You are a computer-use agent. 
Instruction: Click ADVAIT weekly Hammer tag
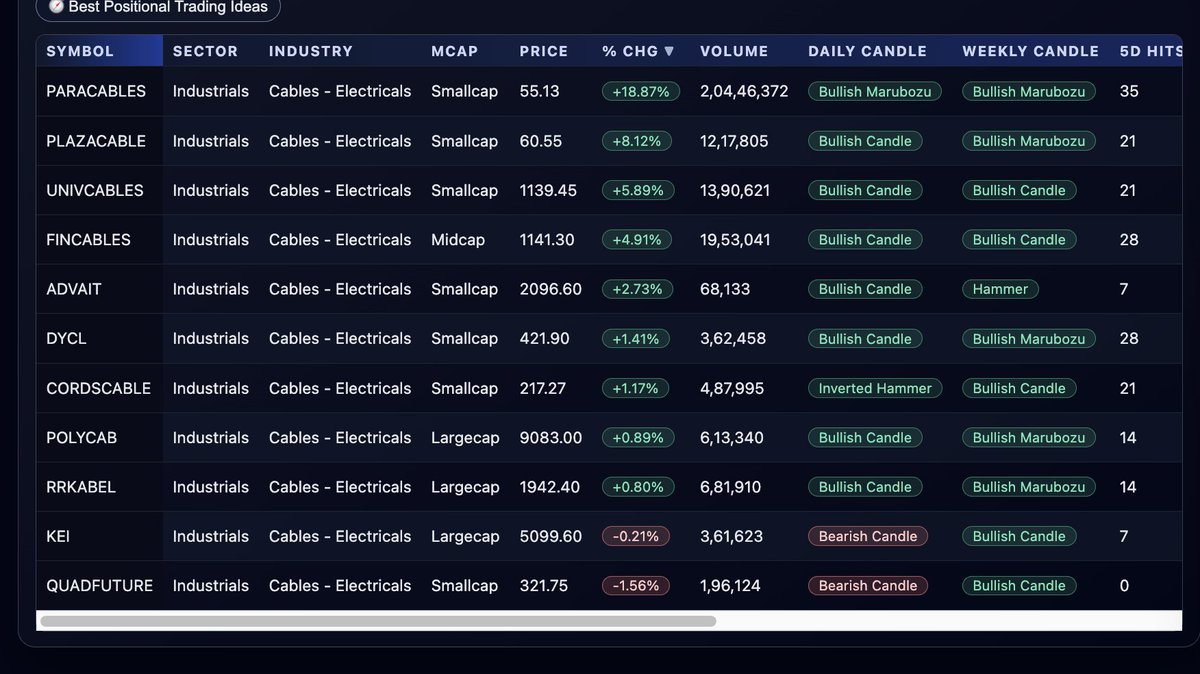(1000, 289)
